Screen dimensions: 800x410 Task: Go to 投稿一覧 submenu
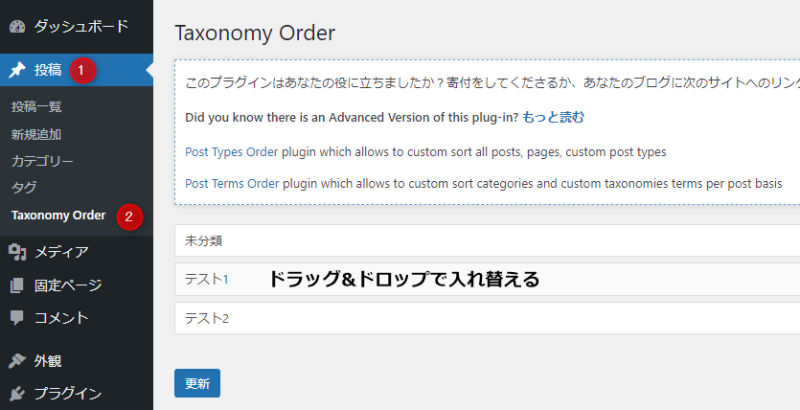(36, 106)
